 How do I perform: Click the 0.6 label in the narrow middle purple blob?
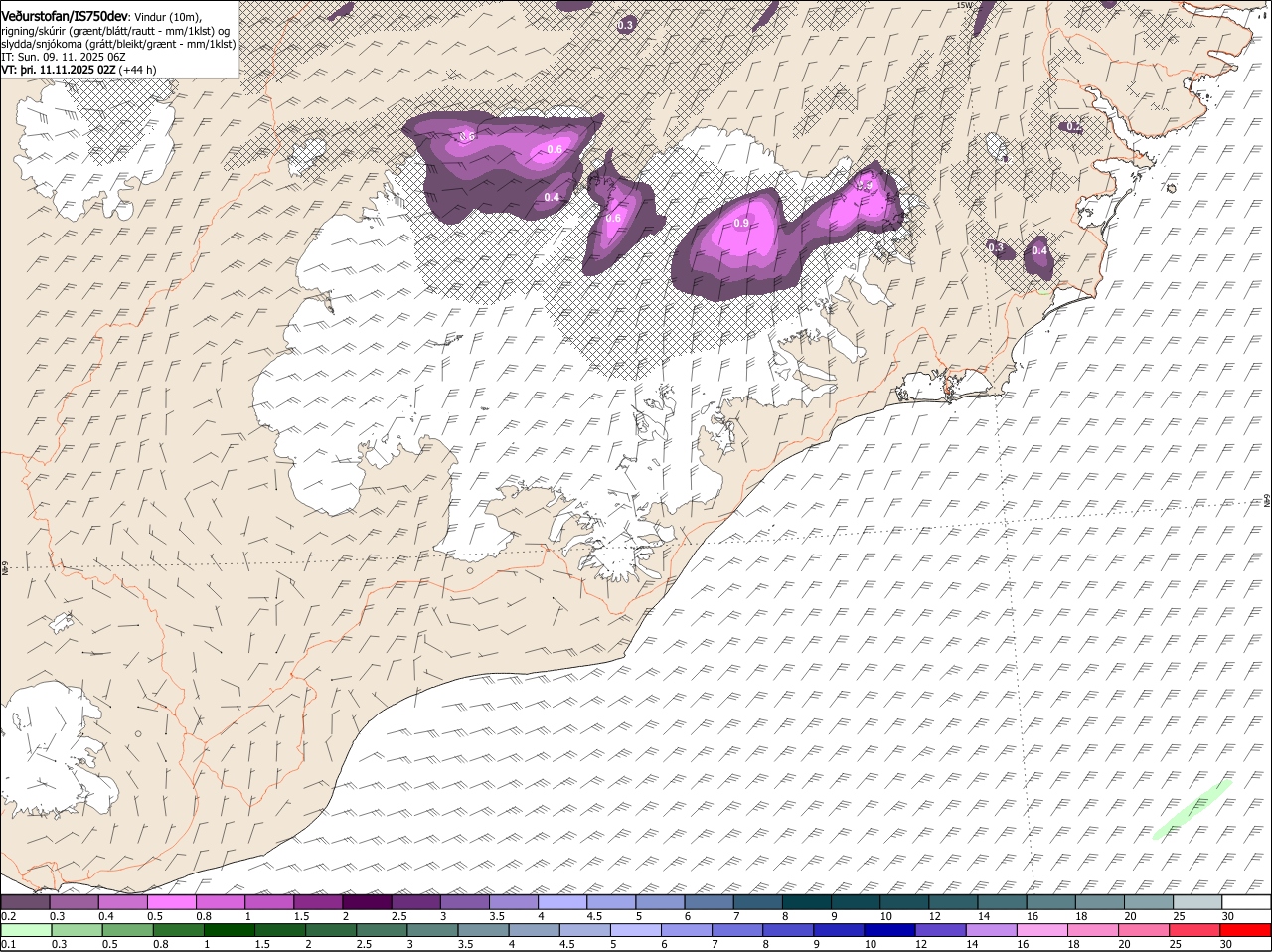point(613,219)
